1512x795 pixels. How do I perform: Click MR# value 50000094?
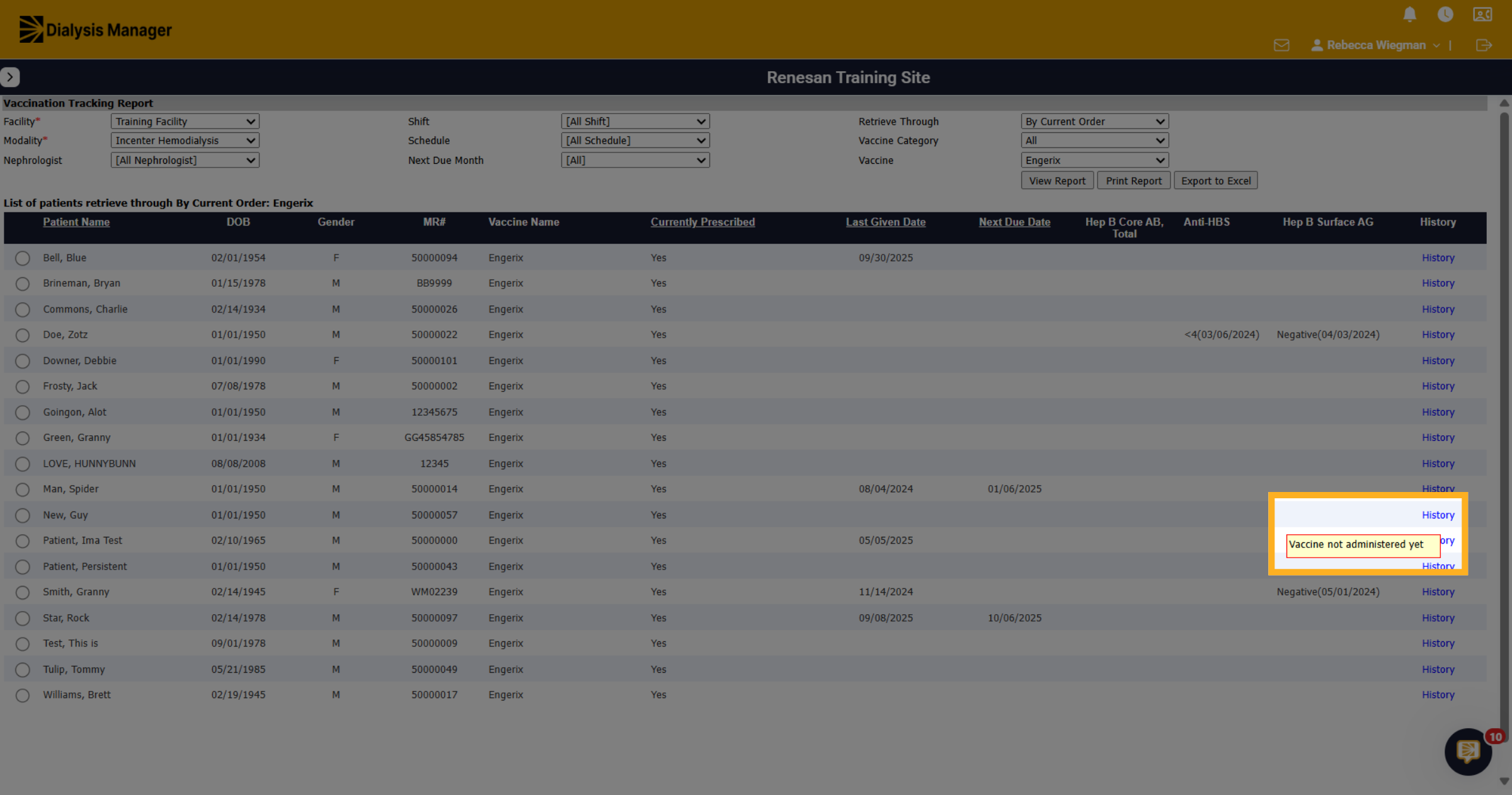coord(434,258)
